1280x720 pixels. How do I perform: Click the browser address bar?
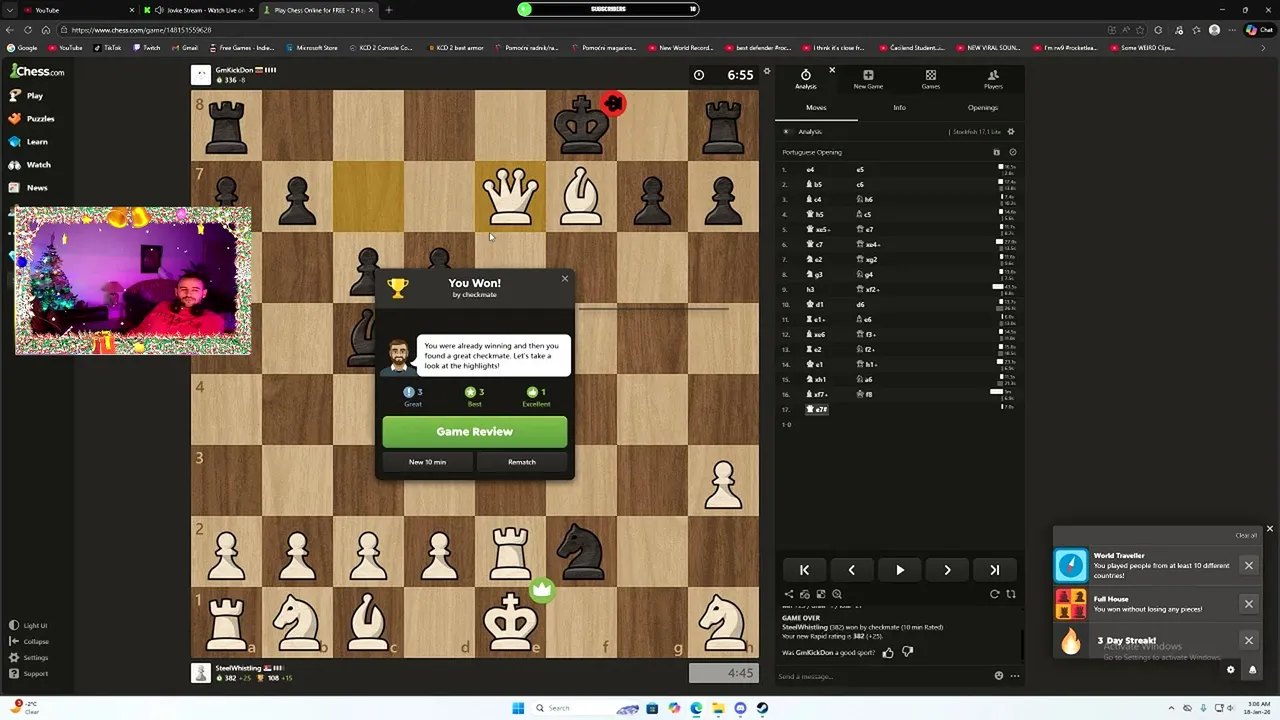tap(580, 30)
